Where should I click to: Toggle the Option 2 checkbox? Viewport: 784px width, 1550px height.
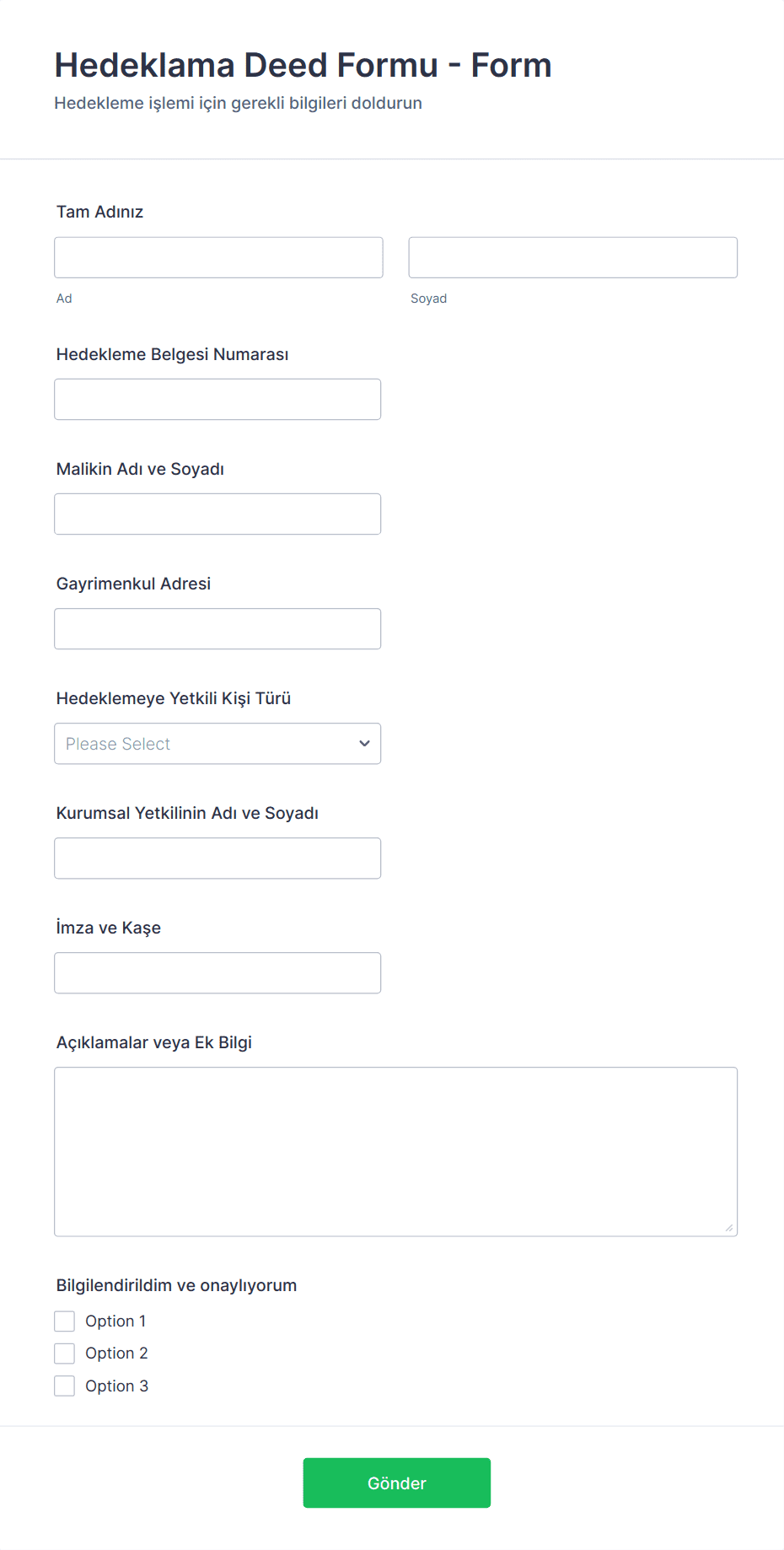coord(65,1354)
